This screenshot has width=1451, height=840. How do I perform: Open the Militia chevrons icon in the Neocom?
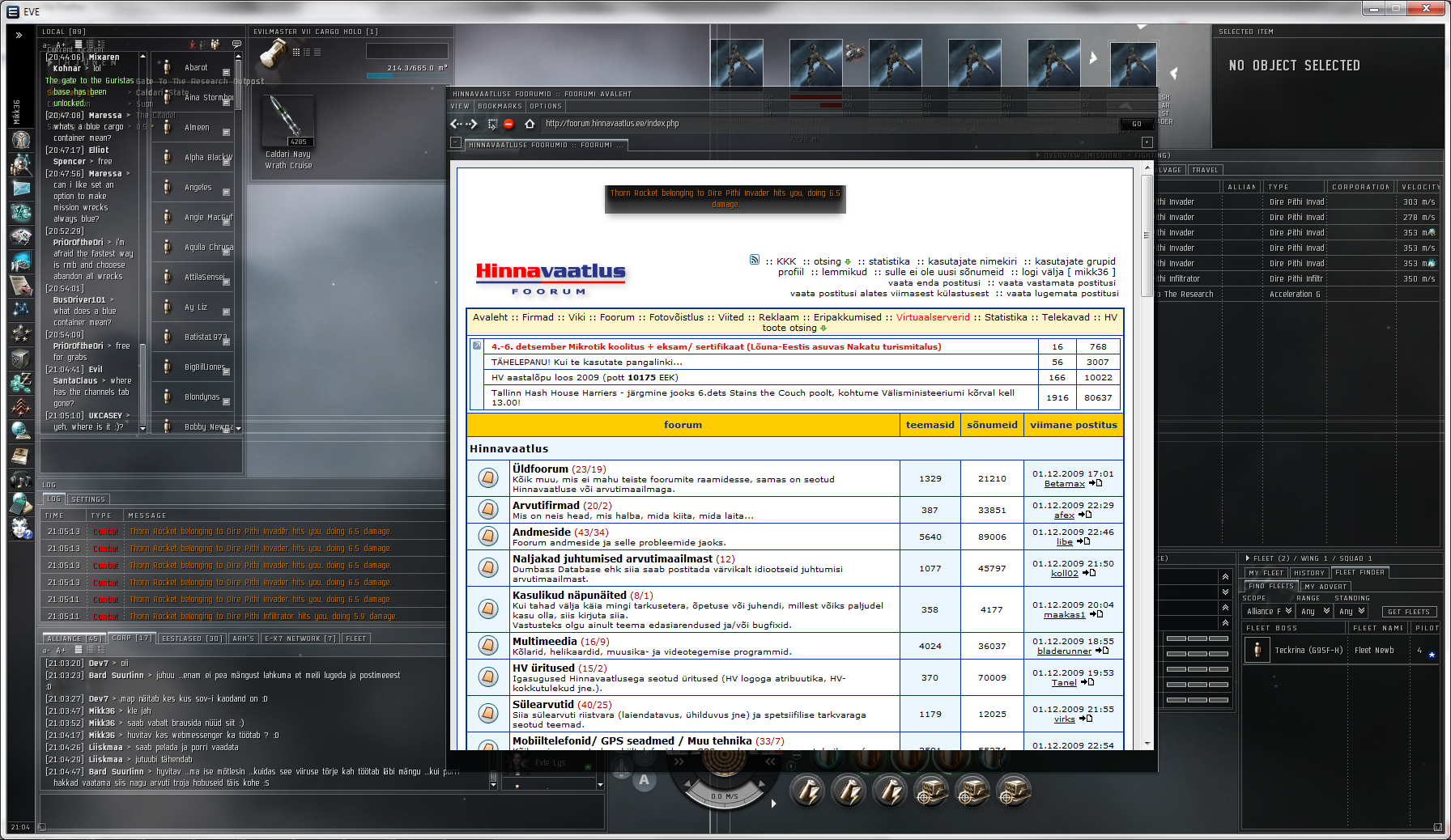(21, 406)
